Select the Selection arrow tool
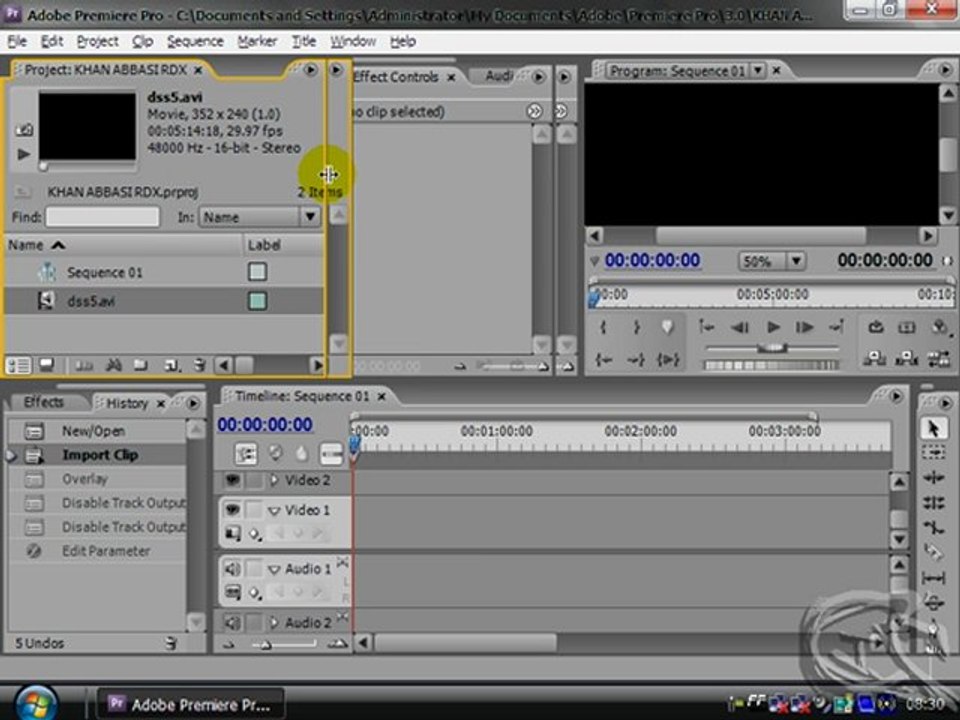 point(933,429)
